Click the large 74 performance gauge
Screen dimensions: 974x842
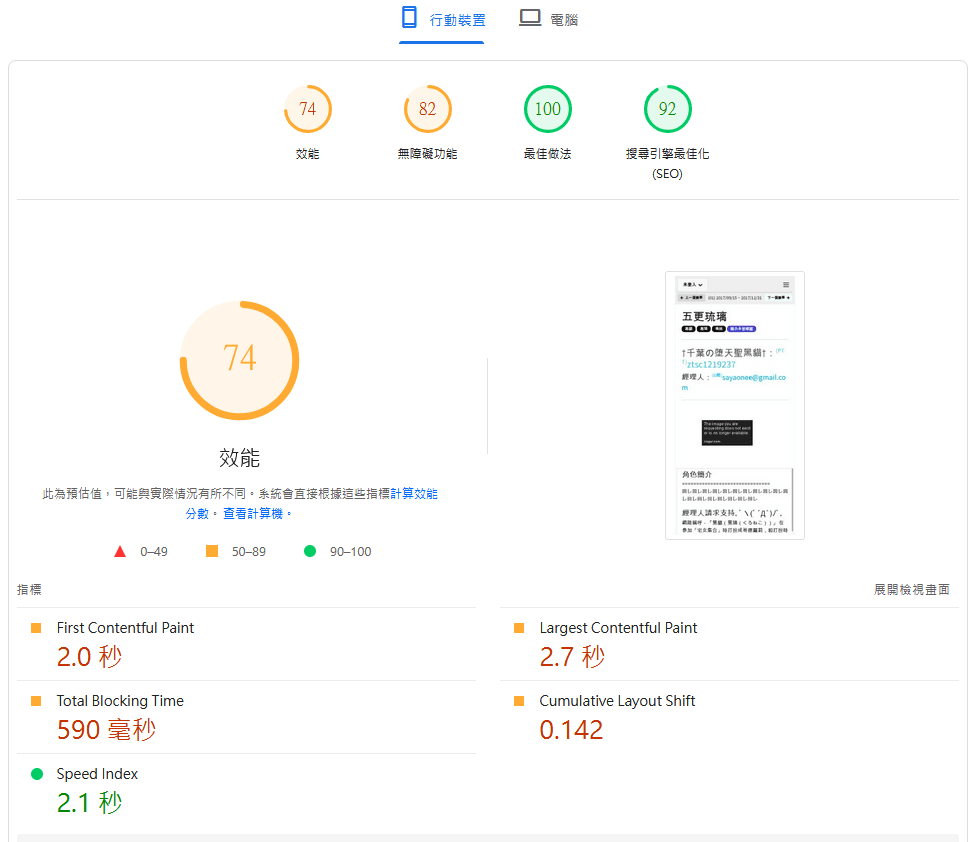point(240,359)
